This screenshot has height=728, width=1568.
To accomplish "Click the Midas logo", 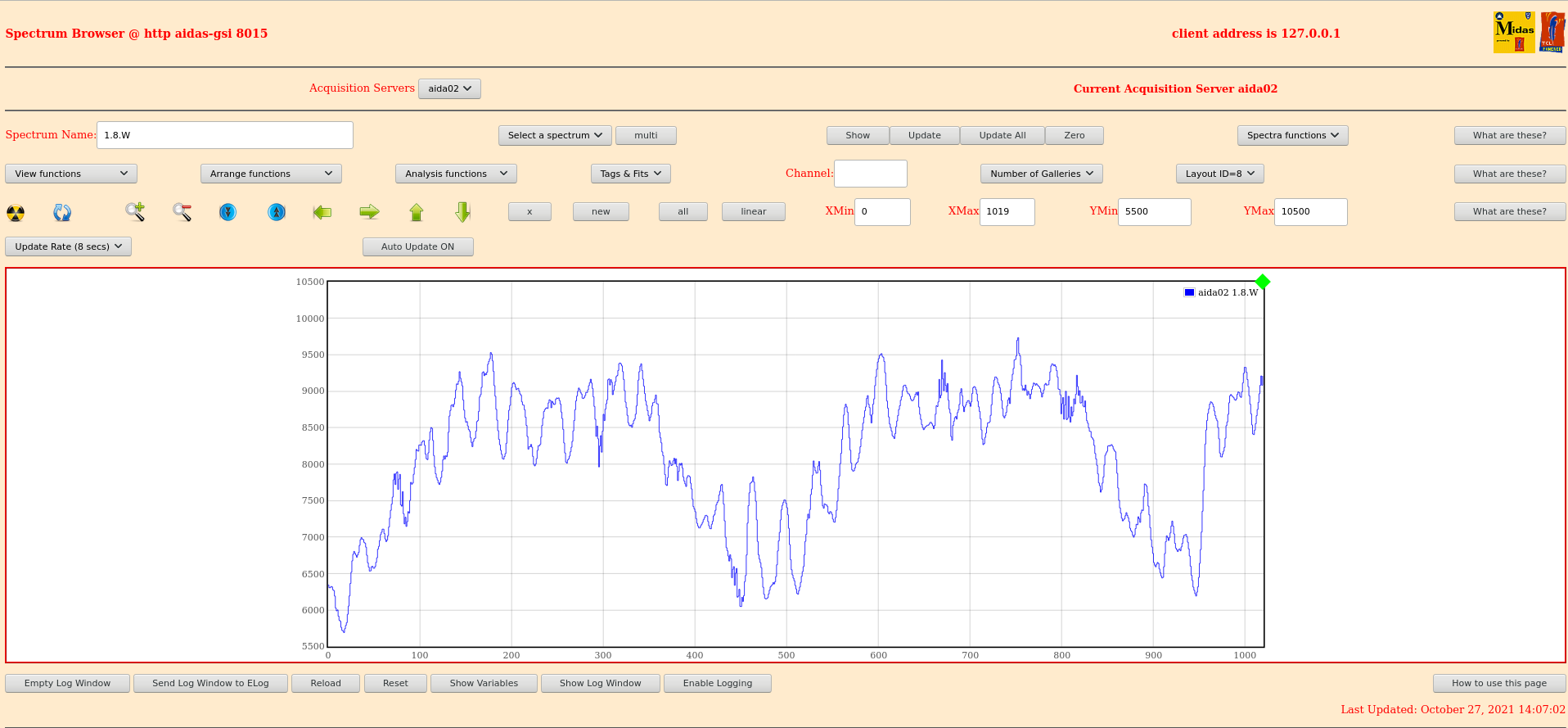I will click(x=1514, y=33).
